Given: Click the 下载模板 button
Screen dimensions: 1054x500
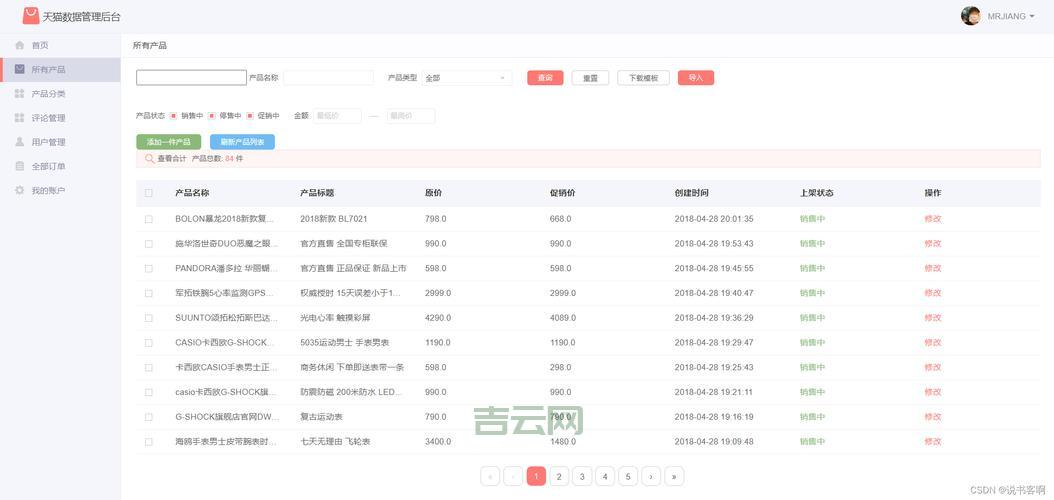Looking at the screenshot, I should pos(643,78).
